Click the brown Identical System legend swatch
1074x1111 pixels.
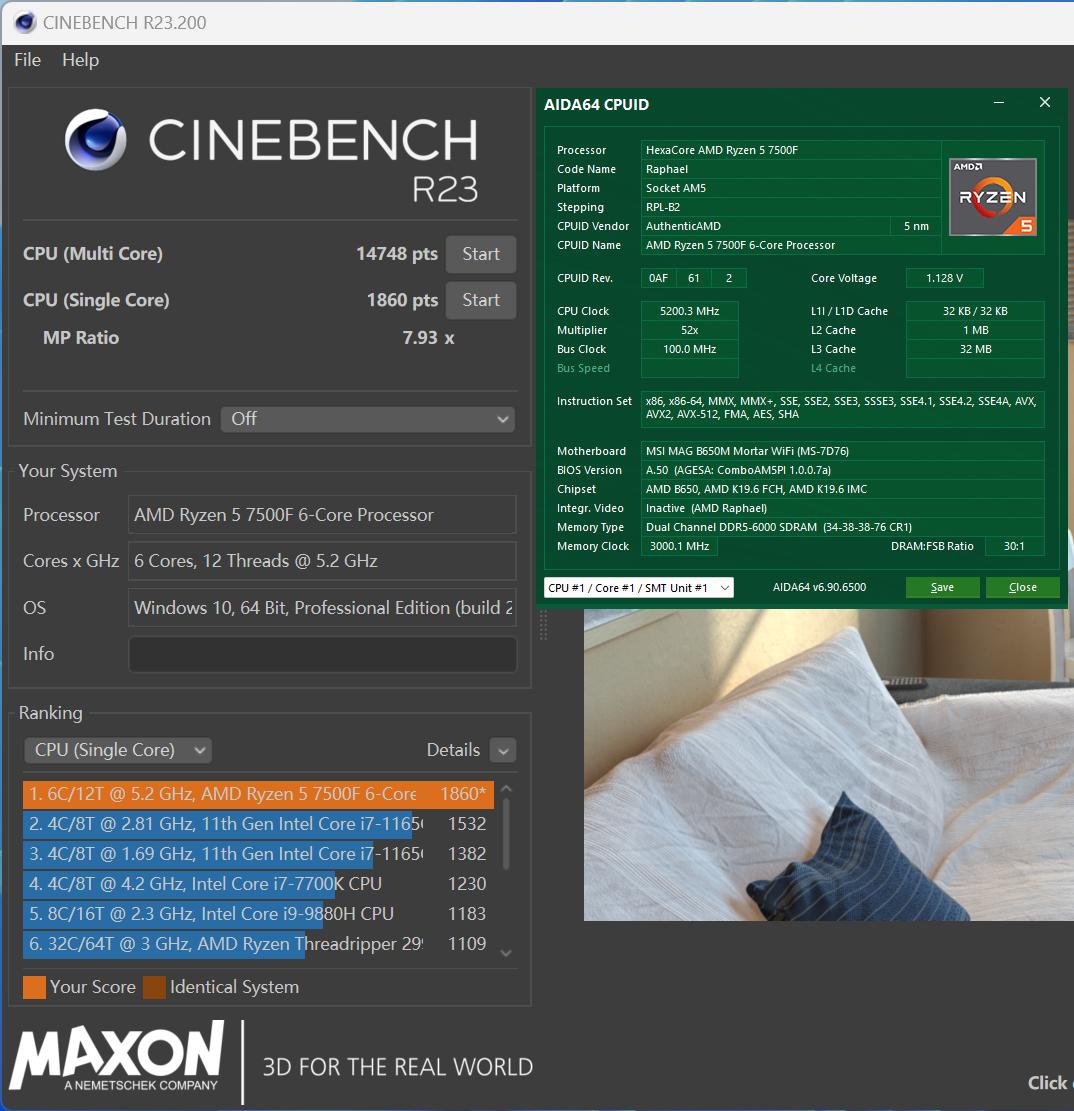pyautogui.click(x=154, y=987)
